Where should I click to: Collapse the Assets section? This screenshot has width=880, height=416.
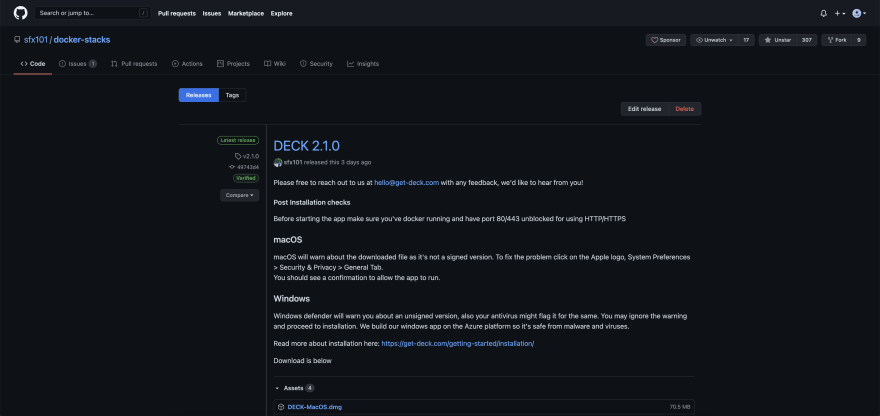click(x=294, y=388)
